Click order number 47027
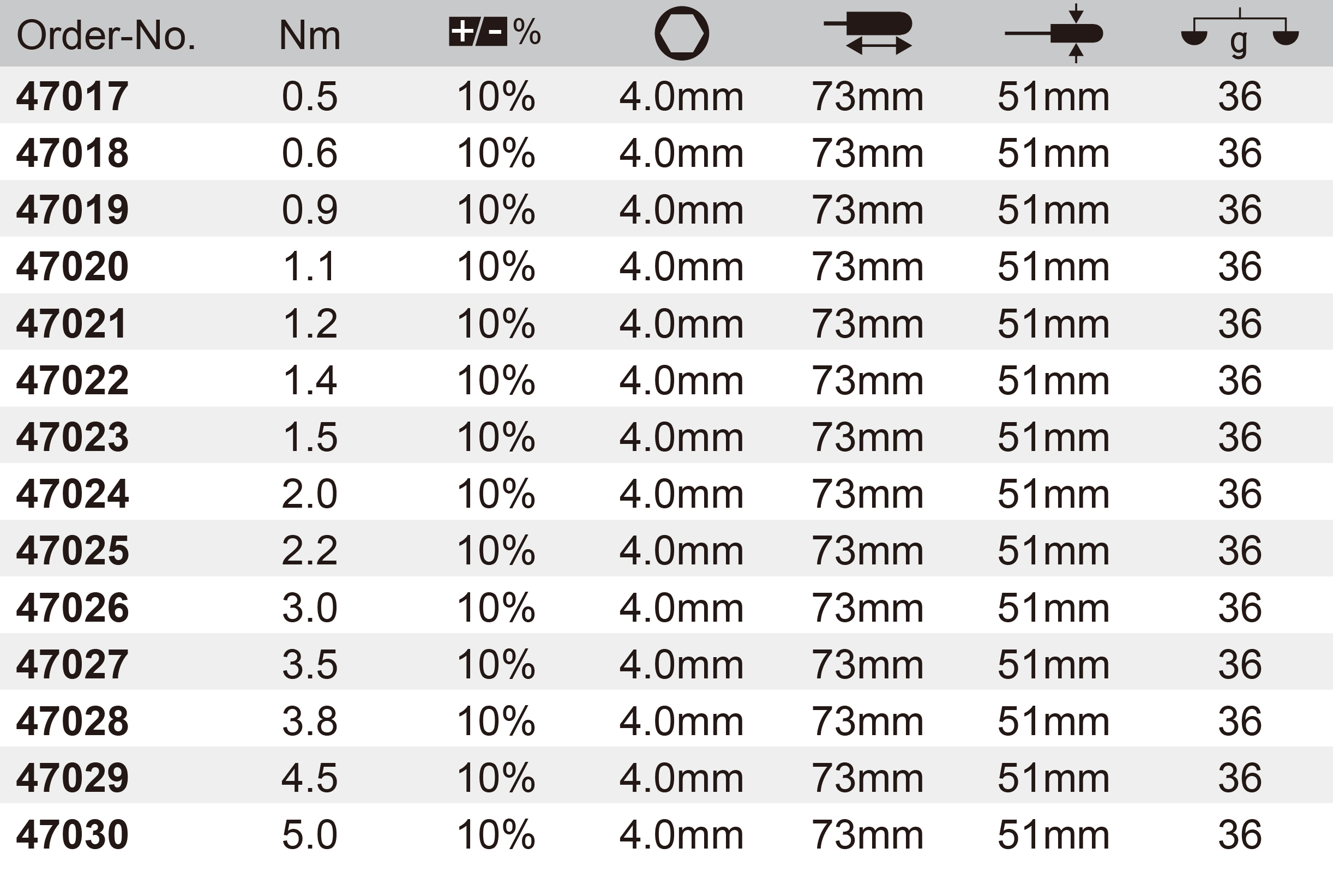The image size is (1333, 896). tap(73, 664)
